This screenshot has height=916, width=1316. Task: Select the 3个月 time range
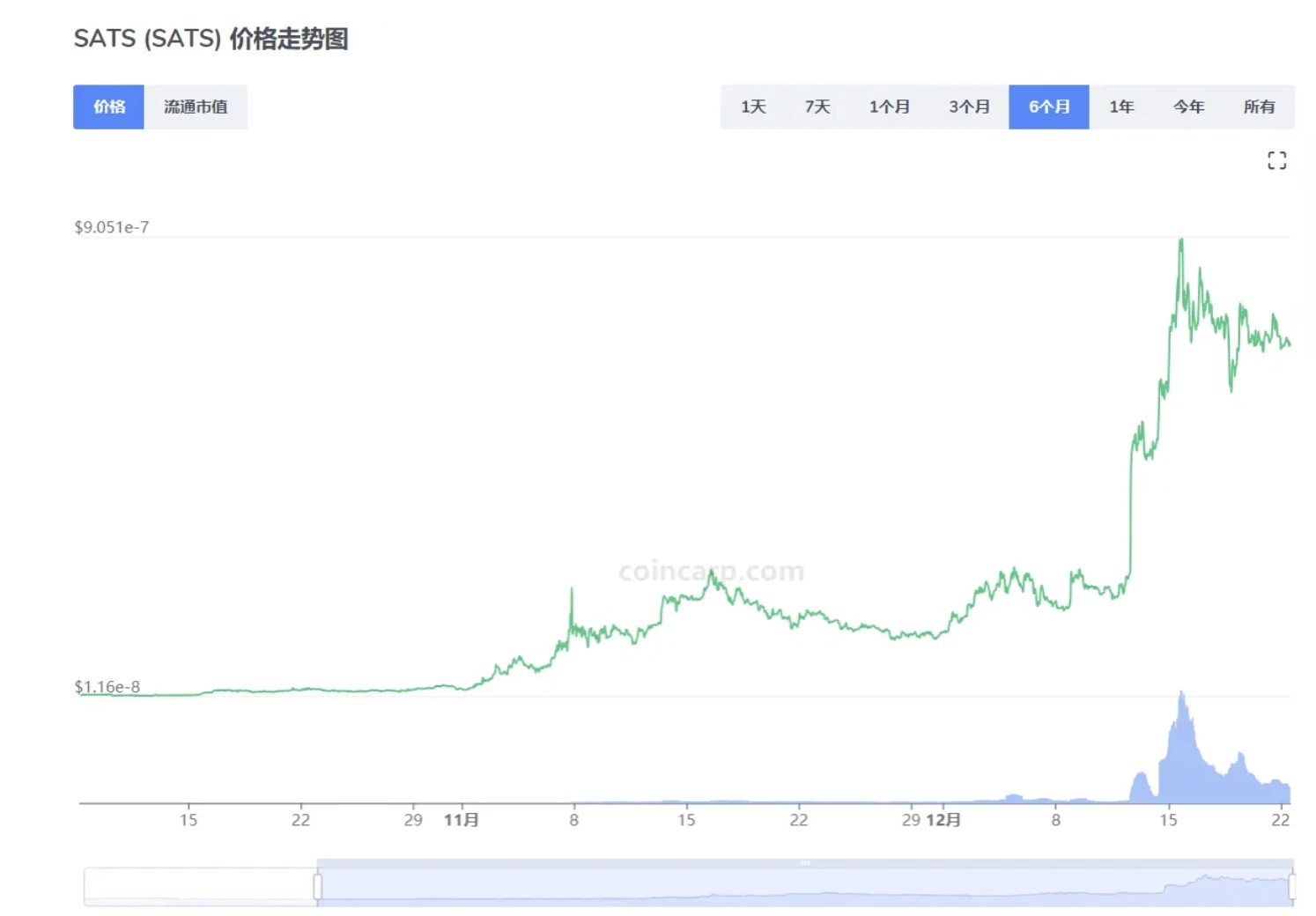click(x=969, y=107)
